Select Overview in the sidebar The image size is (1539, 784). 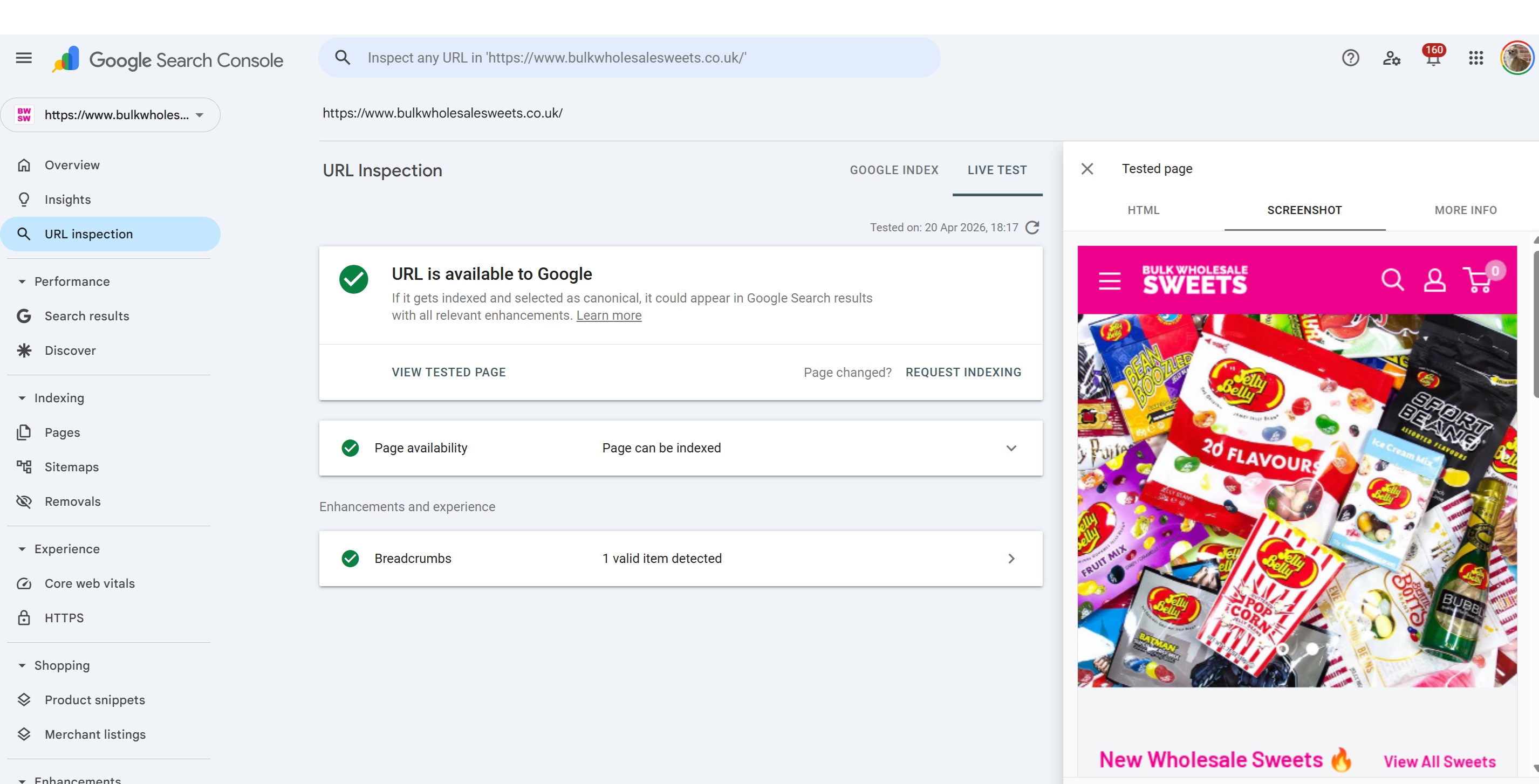pos(72,165)
